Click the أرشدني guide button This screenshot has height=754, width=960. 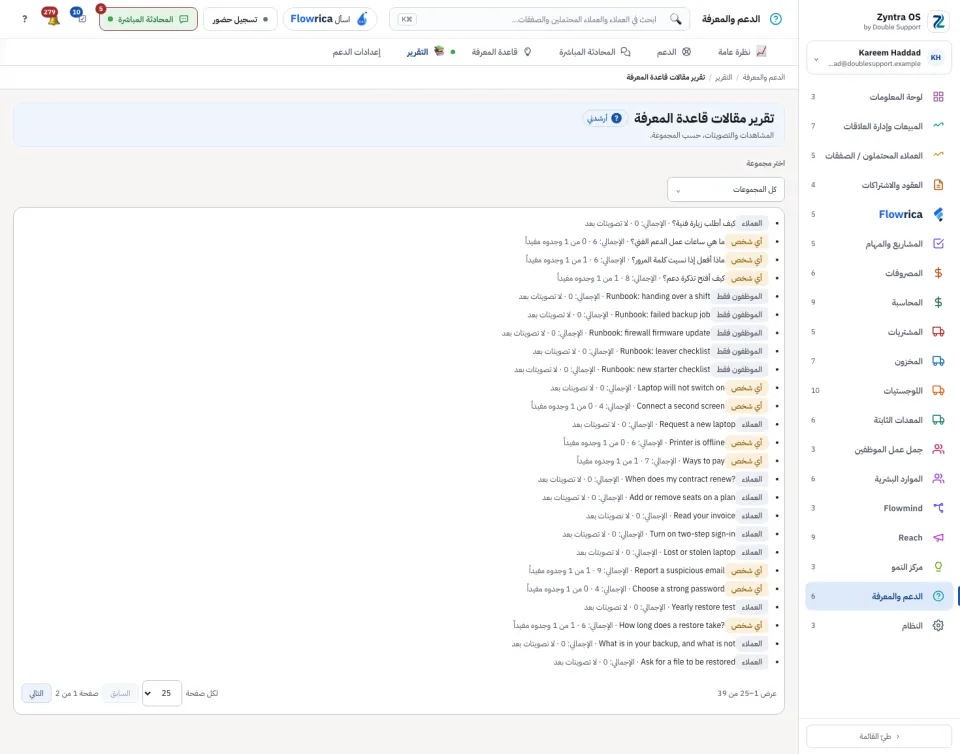tap(604, 118)
